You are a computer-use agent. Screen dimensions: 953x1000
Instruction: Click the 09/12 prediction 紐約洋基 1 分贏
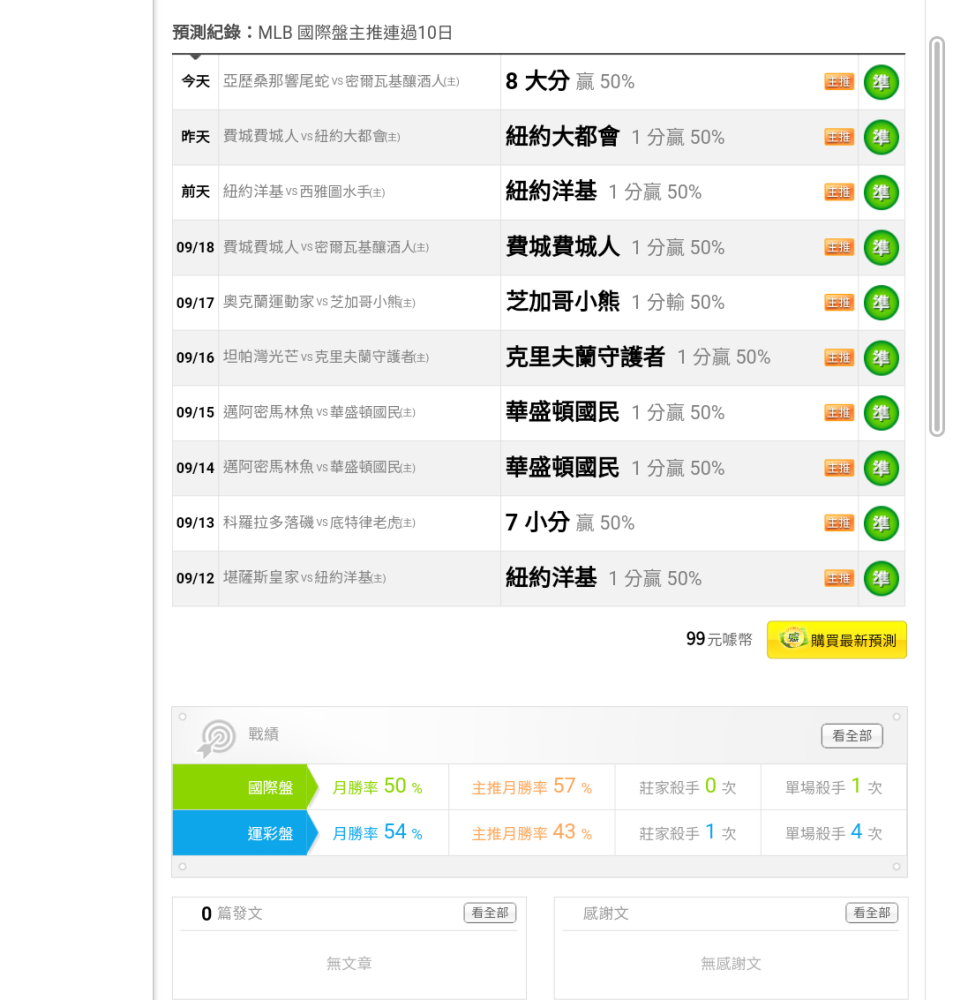604,578
